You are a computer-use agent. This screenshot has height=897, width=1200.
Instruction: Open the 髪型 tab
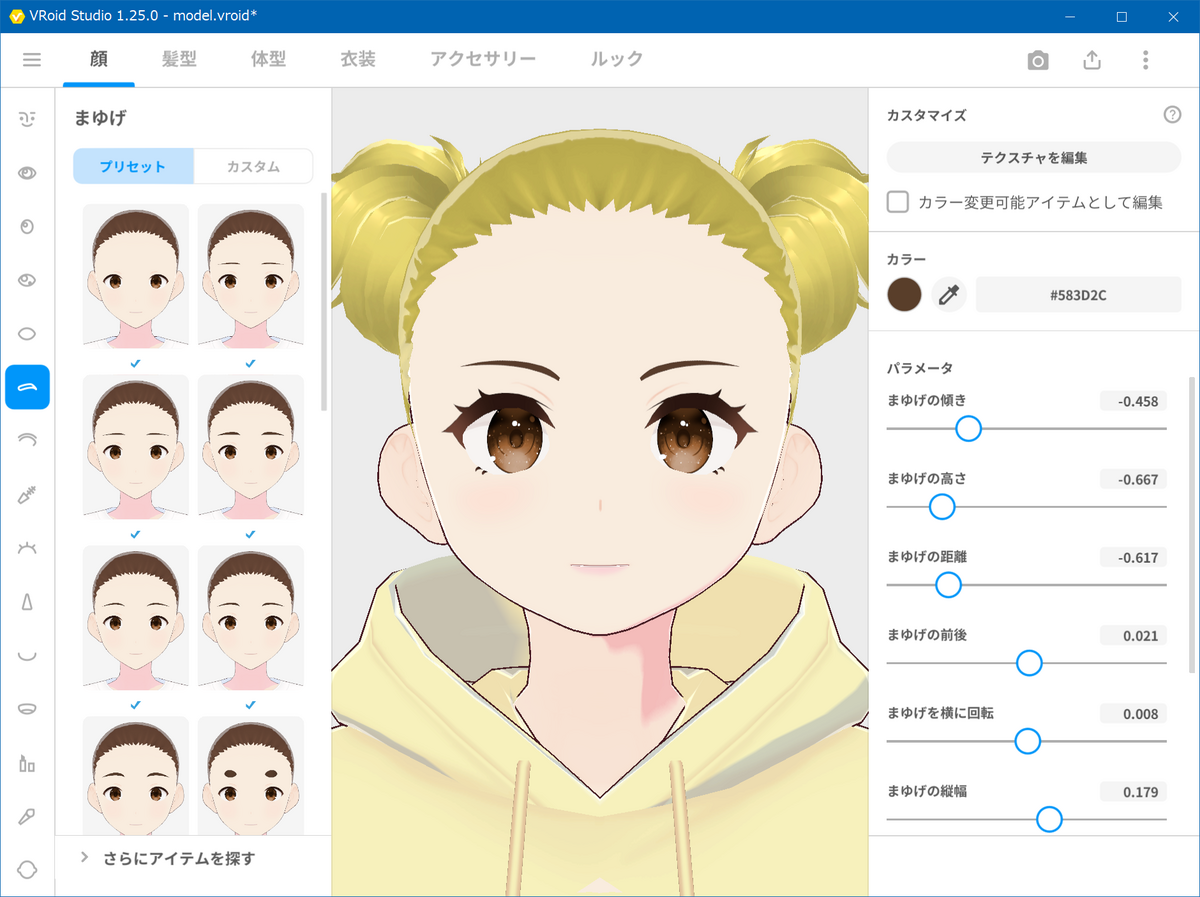[179, 59]
